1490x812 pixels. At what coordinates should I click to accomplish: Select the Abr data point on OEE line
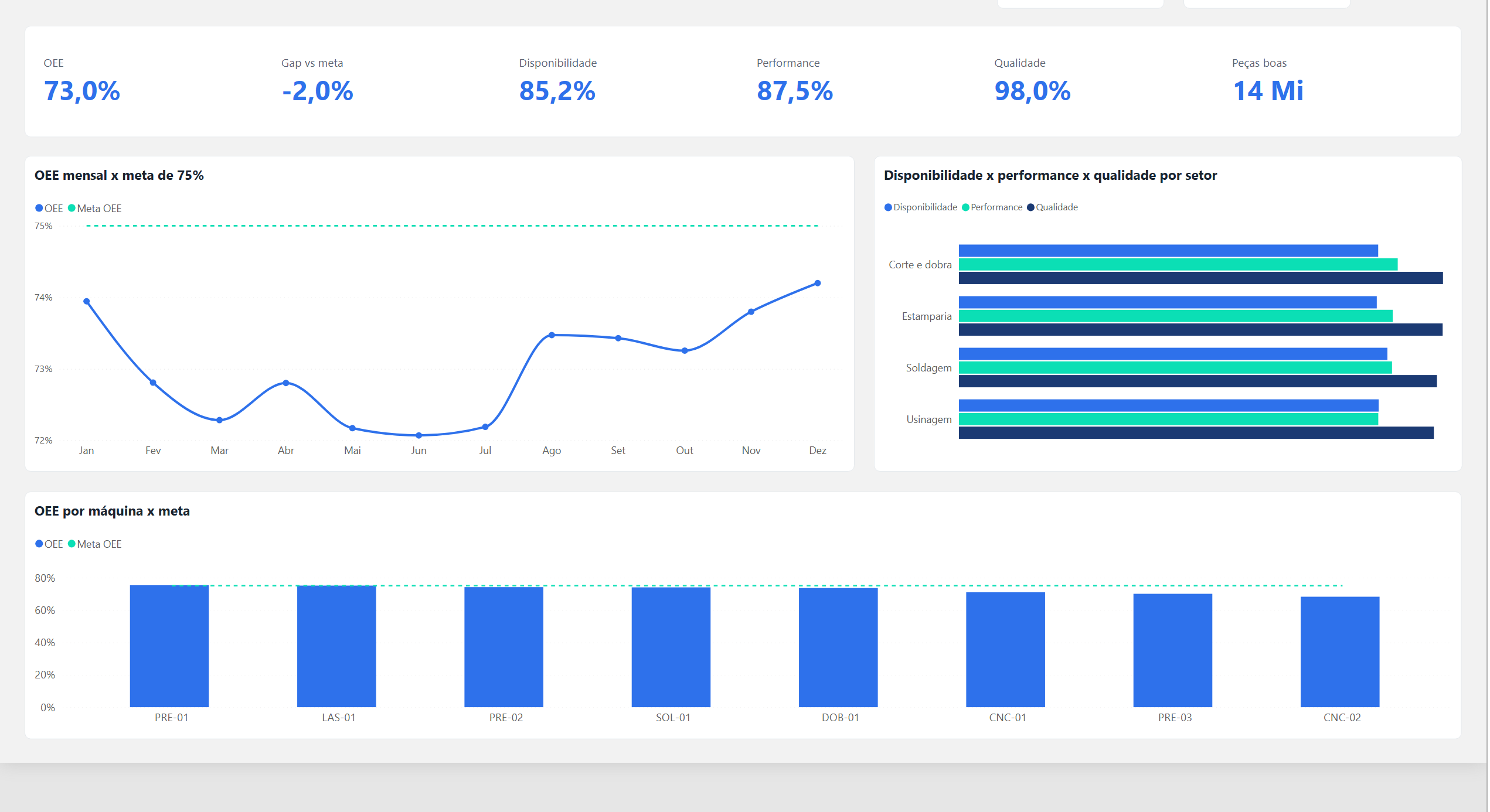pyautogui.click(x=286, y=383)
